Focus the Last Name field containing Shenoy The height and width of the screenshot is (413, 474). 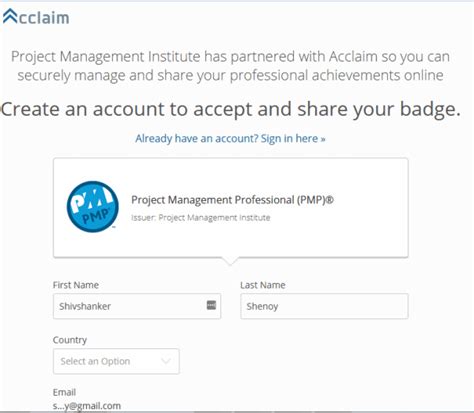(x=324, y=306)
